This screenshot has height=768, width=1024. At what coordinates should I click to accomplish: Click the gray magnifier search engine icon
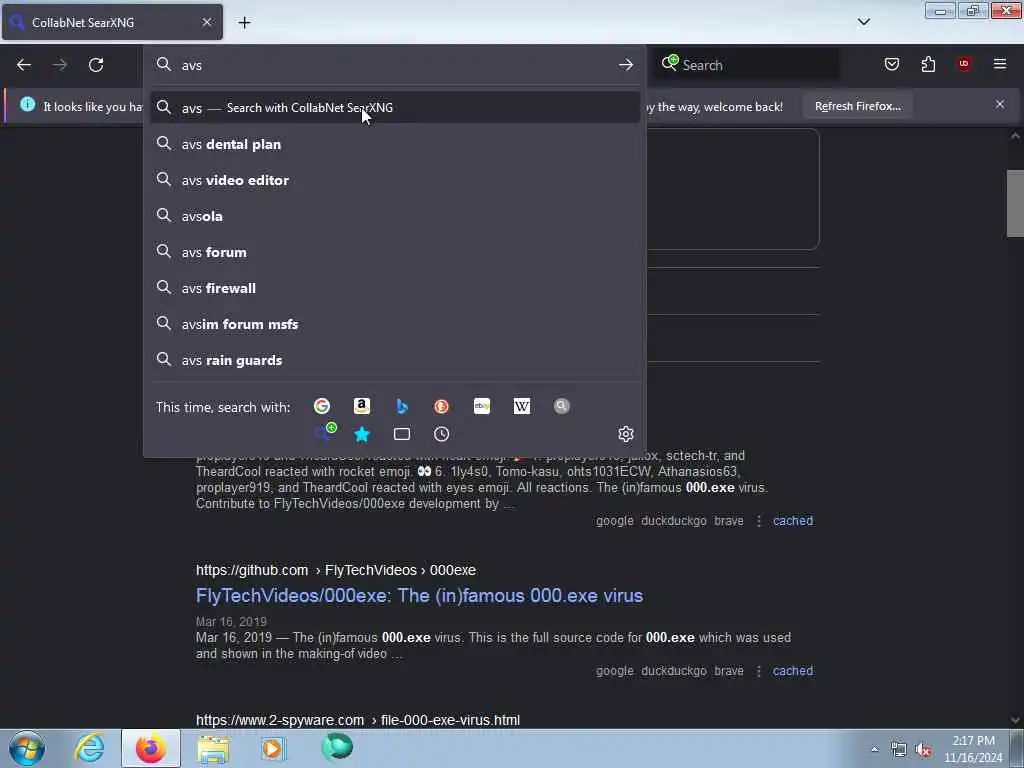pyautogui.click(x=562, y=406)
